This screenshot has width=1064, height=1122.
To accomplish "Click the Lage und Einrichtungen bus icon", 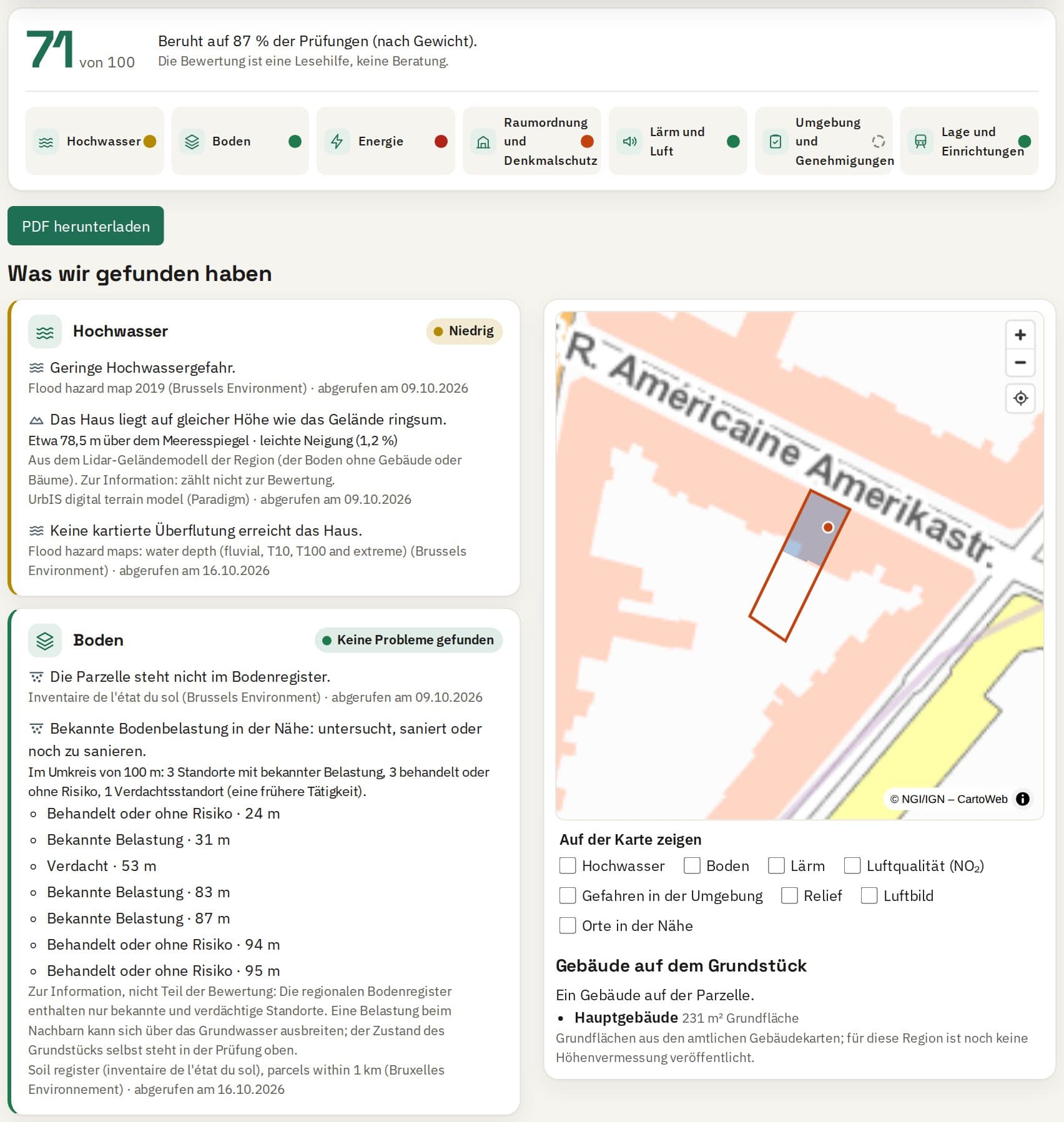I will click(920, 142).
